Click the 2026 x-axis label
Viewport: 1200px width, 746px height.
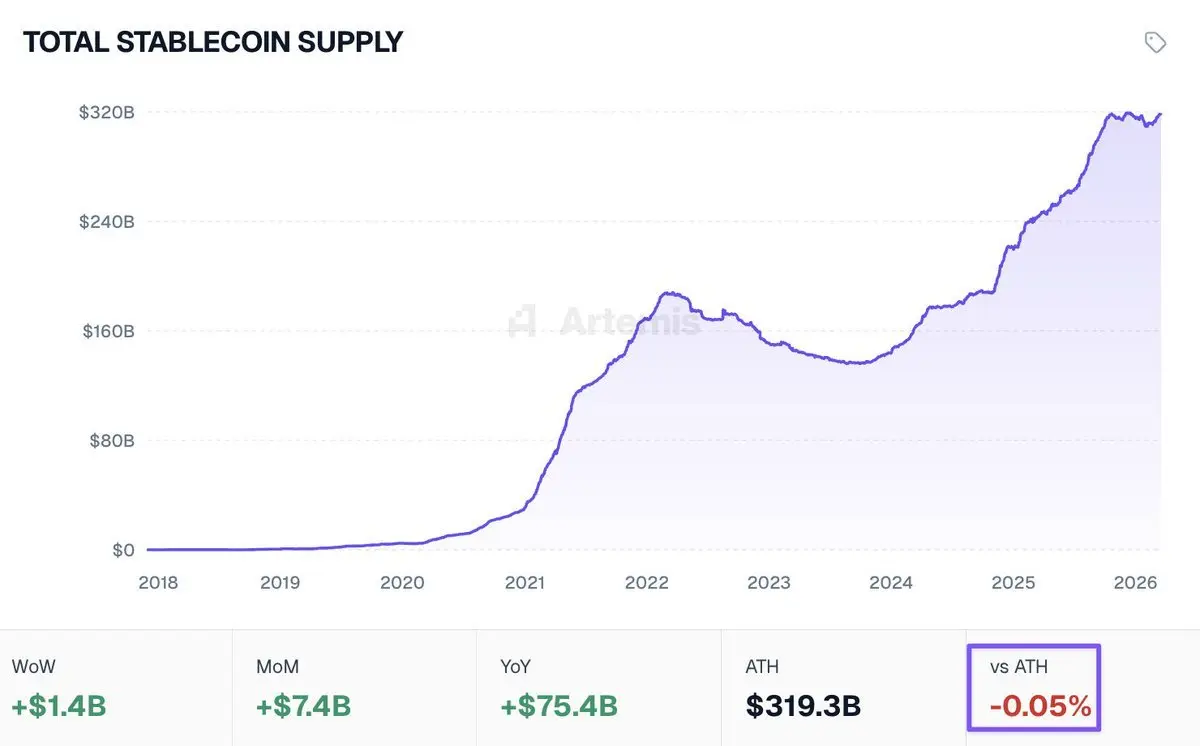point(1134,583)
